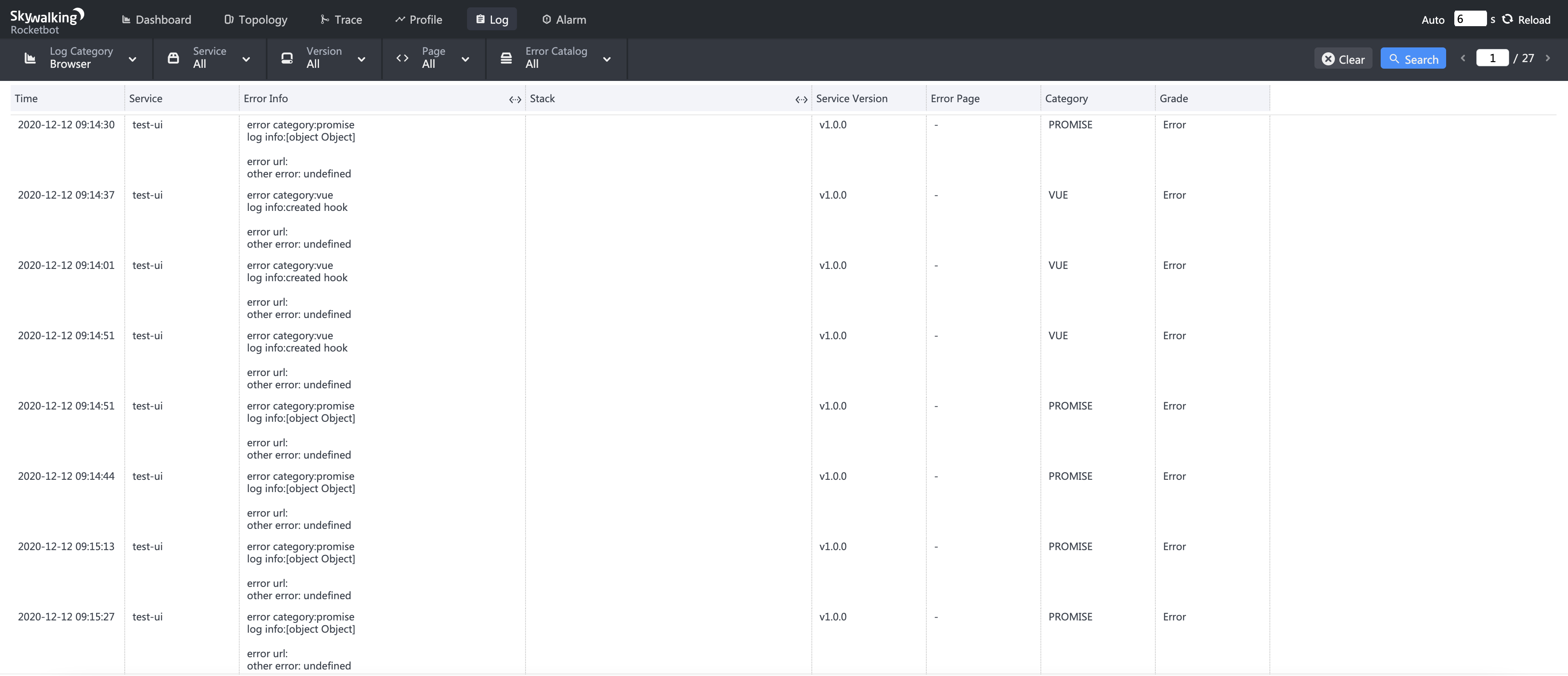Viewport: 1568px width, 676px height.
Task: Click the Service filter package icon
Action: (x=173, y=58)
